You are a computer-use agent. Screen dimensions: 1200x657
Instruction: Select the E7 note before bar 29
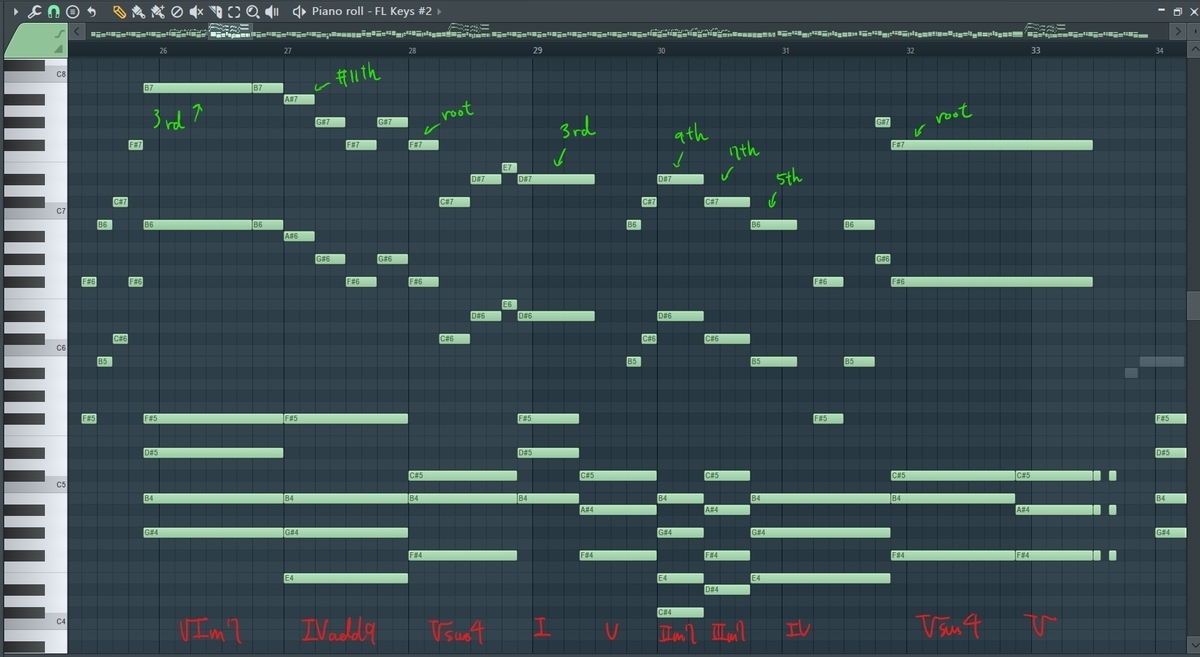(x=509, y=167)
